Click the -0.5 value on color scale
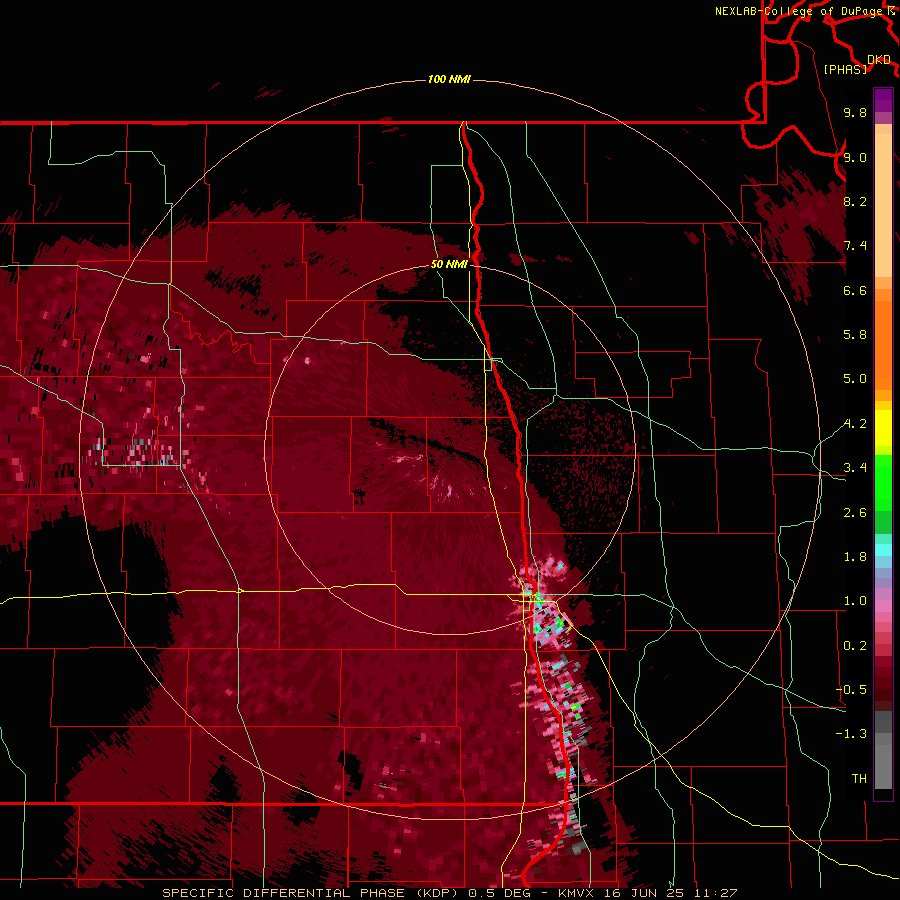The width and height of the screenshot is (900, 900). [851, 690]
